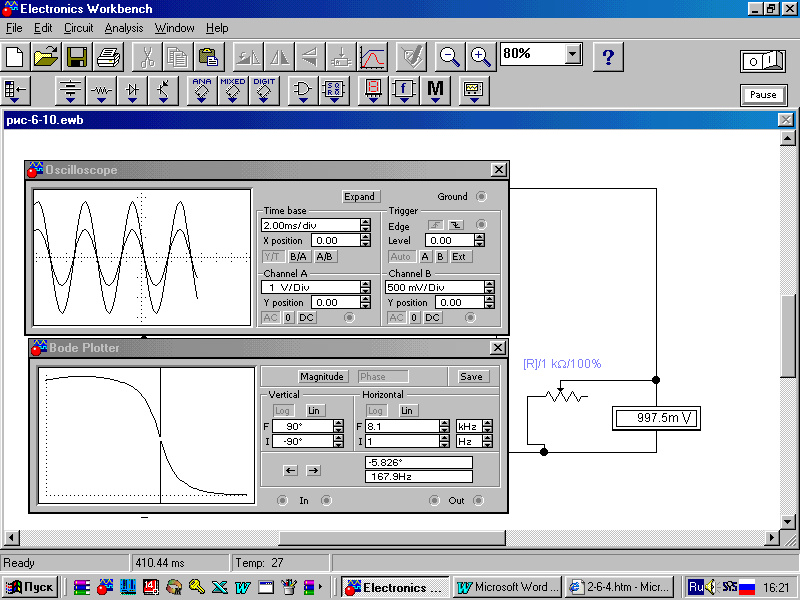This screenshot has width=800, height=600.
Task: Open the zoom percentage dropdown
Action: (573, 53)
